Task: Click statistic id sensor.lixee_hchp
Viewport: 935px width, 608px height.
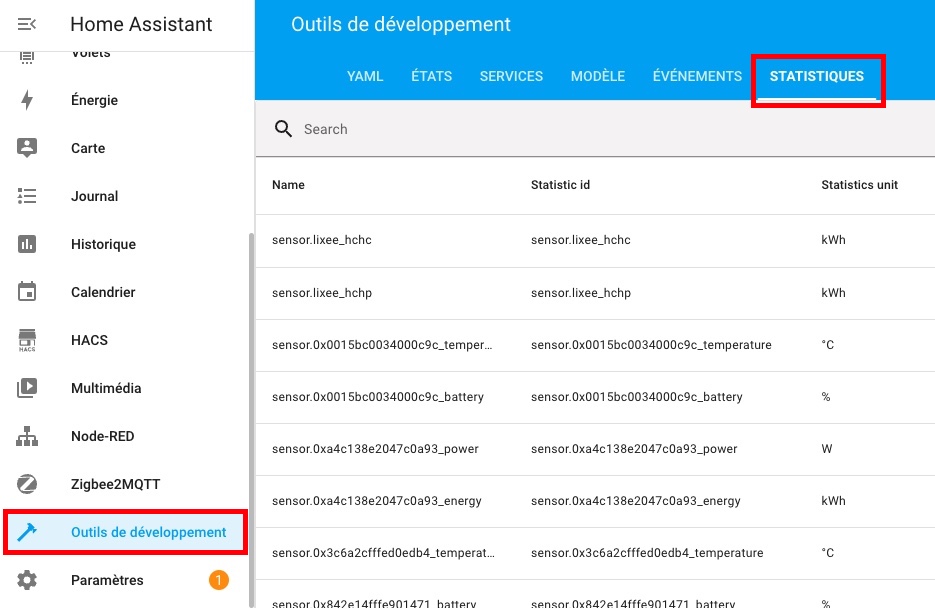Action: 581,293
